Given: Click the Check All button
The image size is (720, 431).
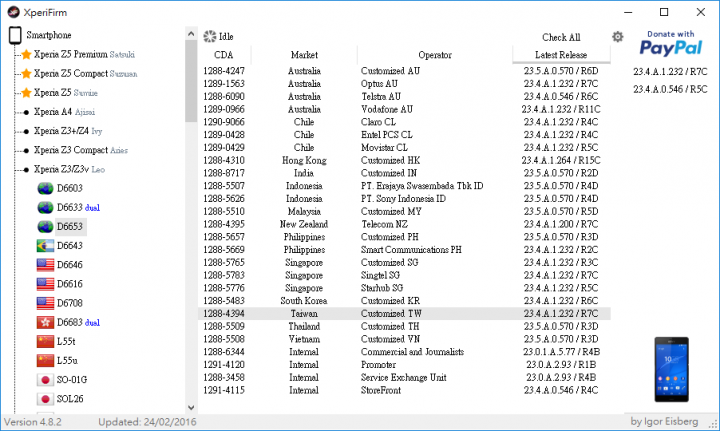Looking at the screenshot, I should click(561, 37).
